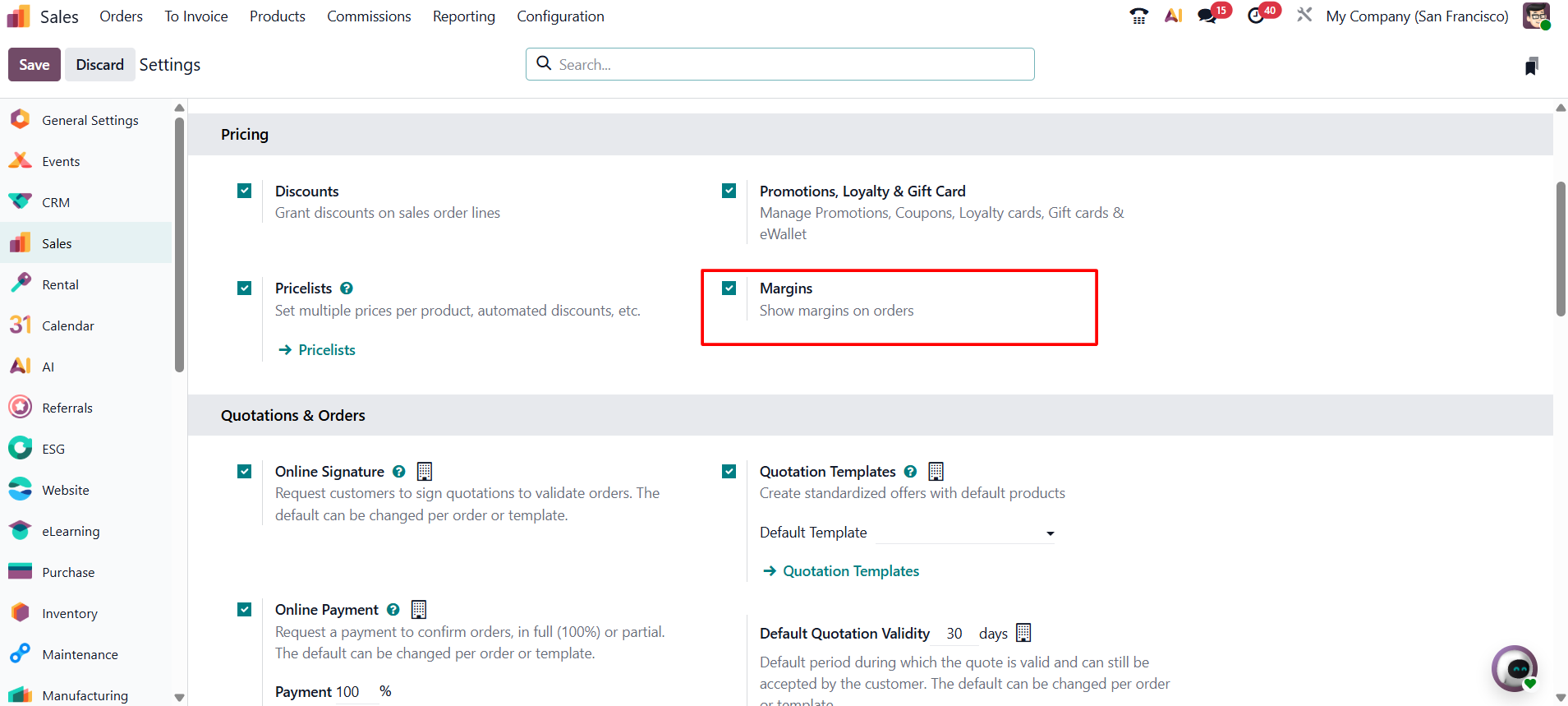Open the VoIP phone icon in top bar

tap(1138, 16)
